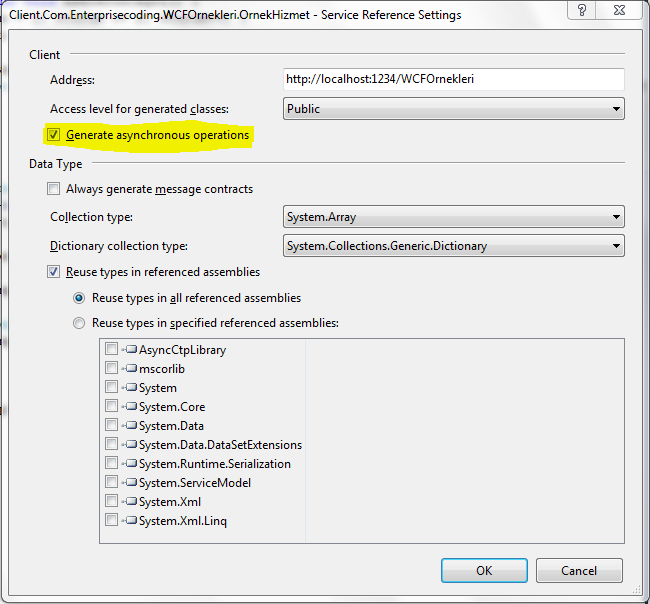
Task: Toggle Reuse types in referenced assemblies checkbox
Action: point(53,272)
